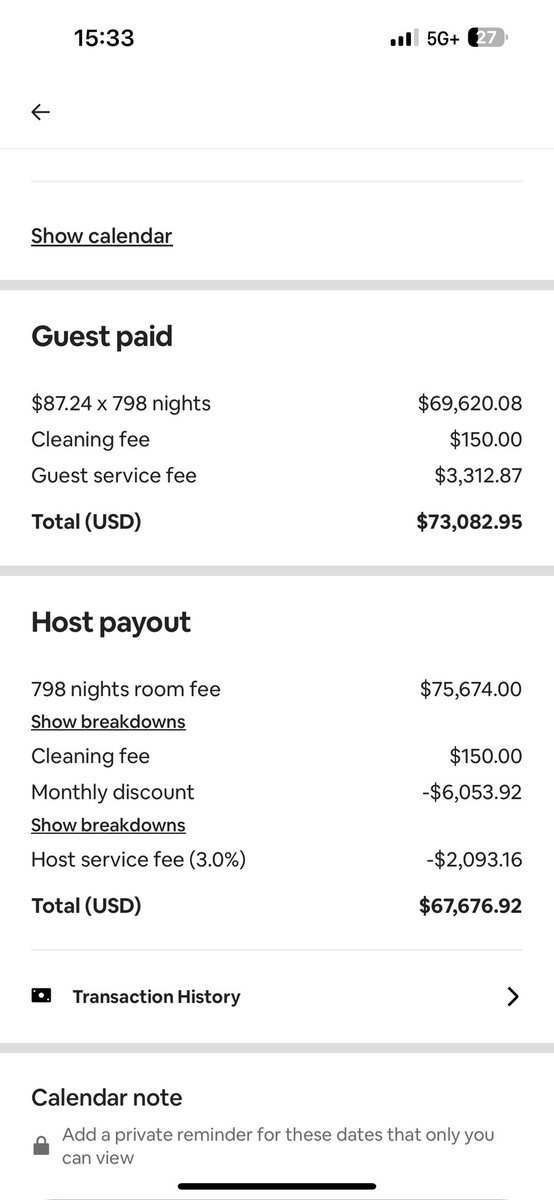Image resolution: width=554 pixels, height=1200 pixels.
Task: Tap the guest total $73,082.95
Action: (469, 521)
